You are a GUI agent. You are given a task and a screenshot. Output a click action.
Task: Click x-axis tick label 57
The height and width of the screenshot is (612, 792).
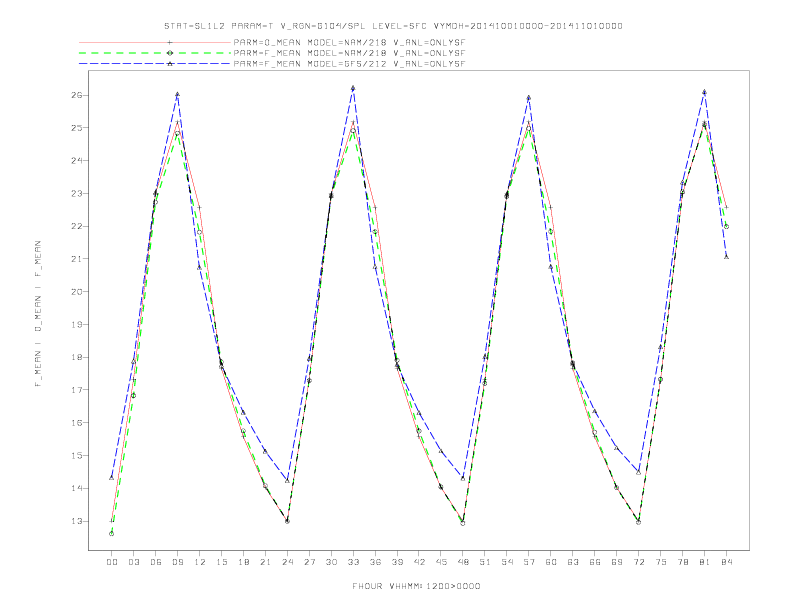click(x=529, y=562)
